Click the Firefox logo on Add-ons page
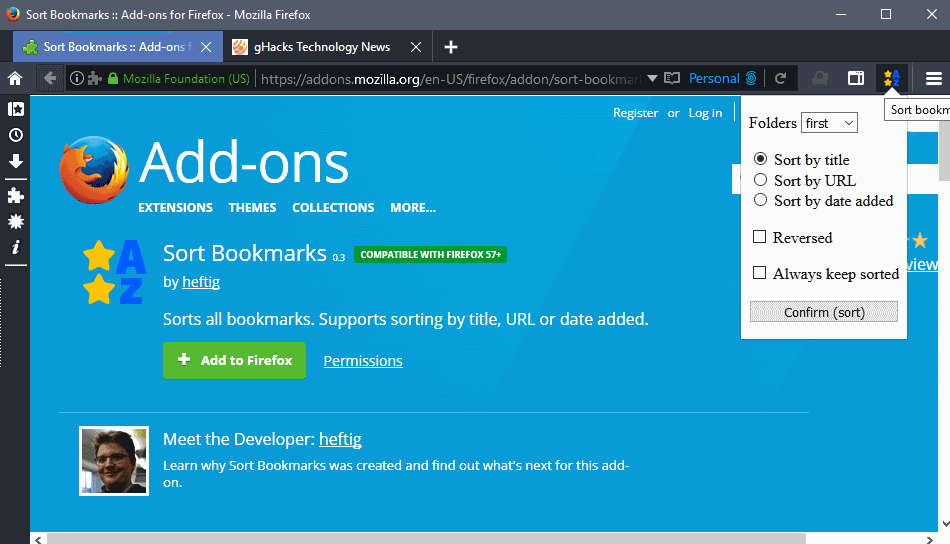 (94, 170)
